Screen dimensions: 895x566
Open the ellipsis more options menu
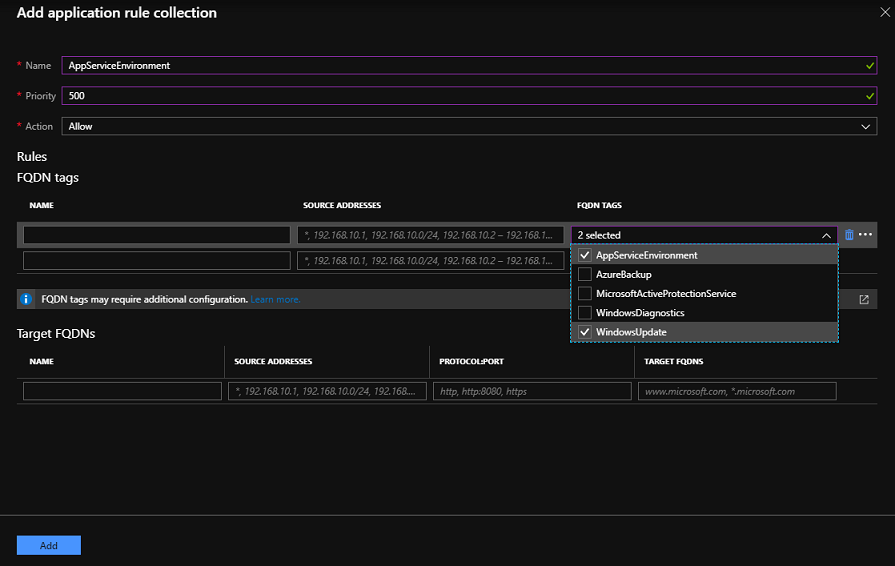[866, 235]
